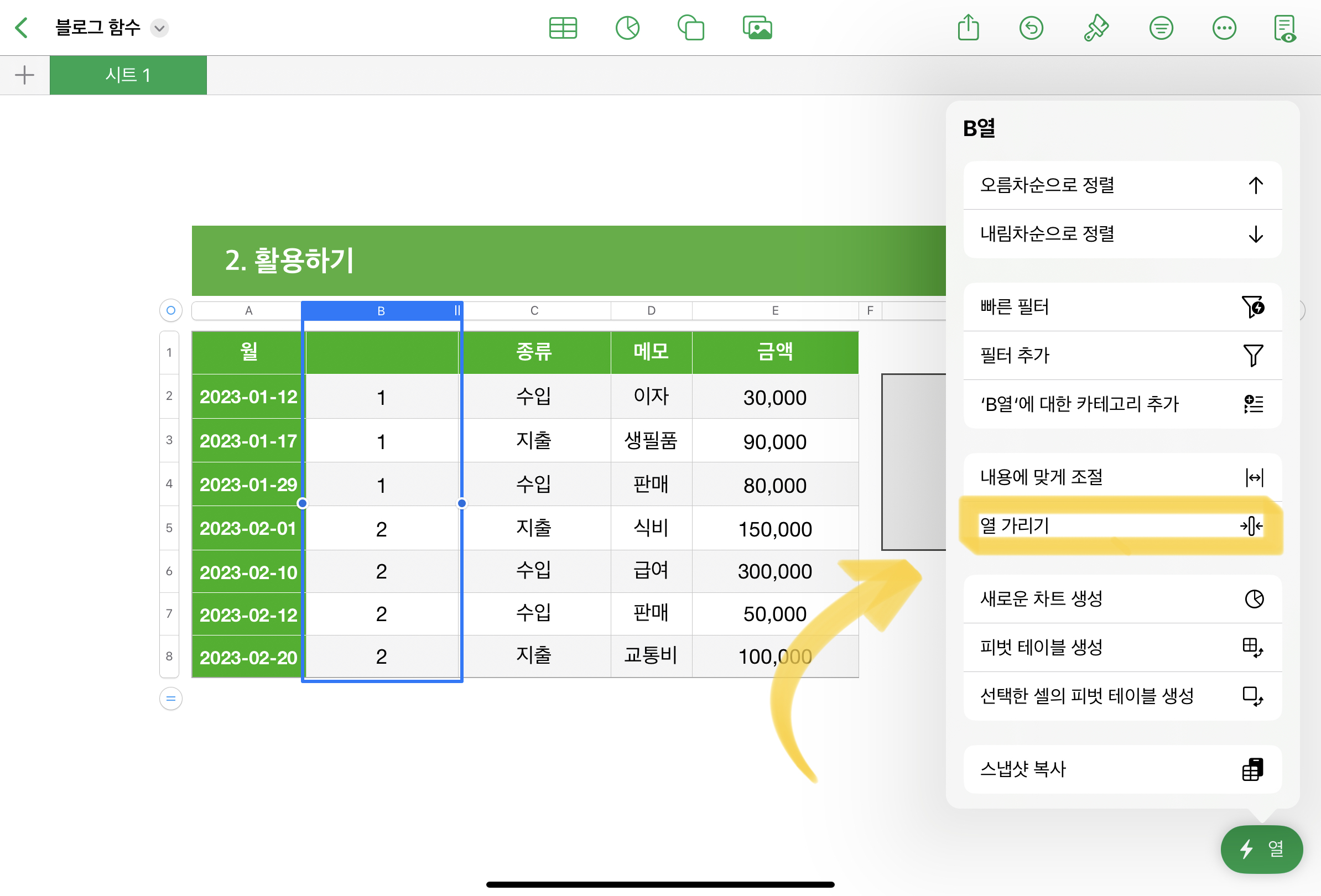Tap the 2. 활용하기 title banner
Viewport: 1321px width, 896px height.
click(x=569, y=261)
